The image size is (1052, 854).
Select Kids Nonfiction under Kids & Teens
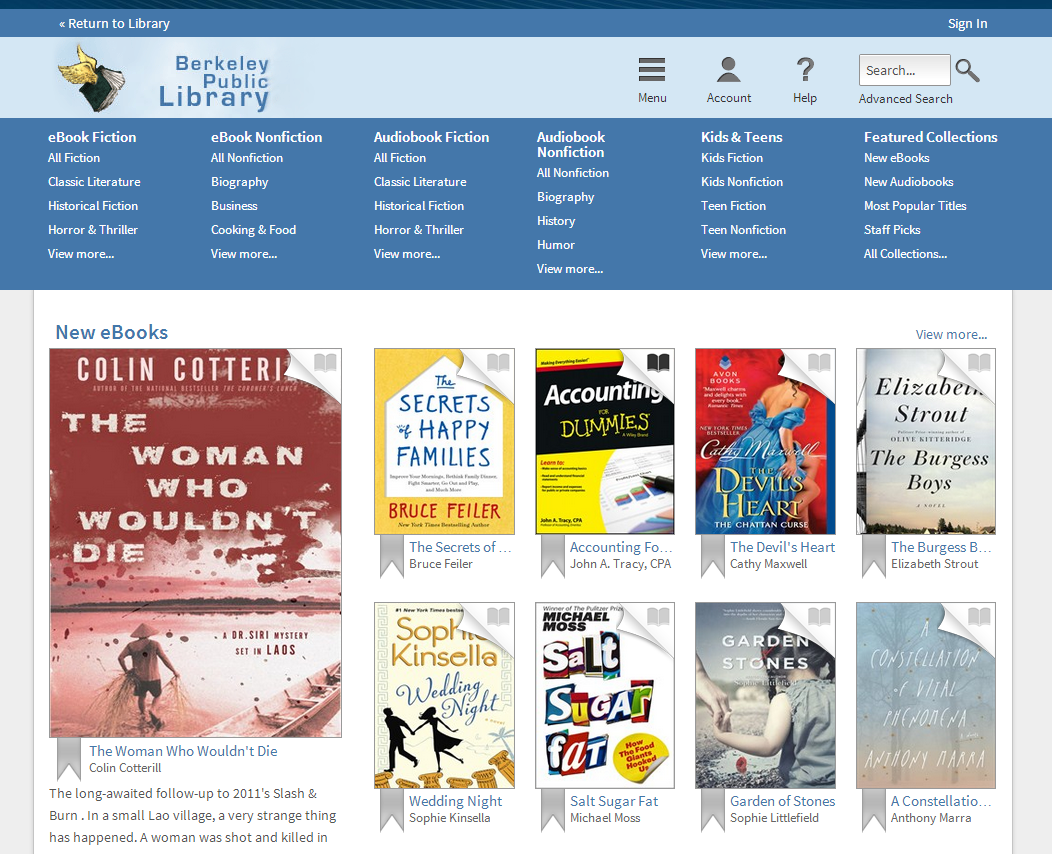[x=741, y=181]
